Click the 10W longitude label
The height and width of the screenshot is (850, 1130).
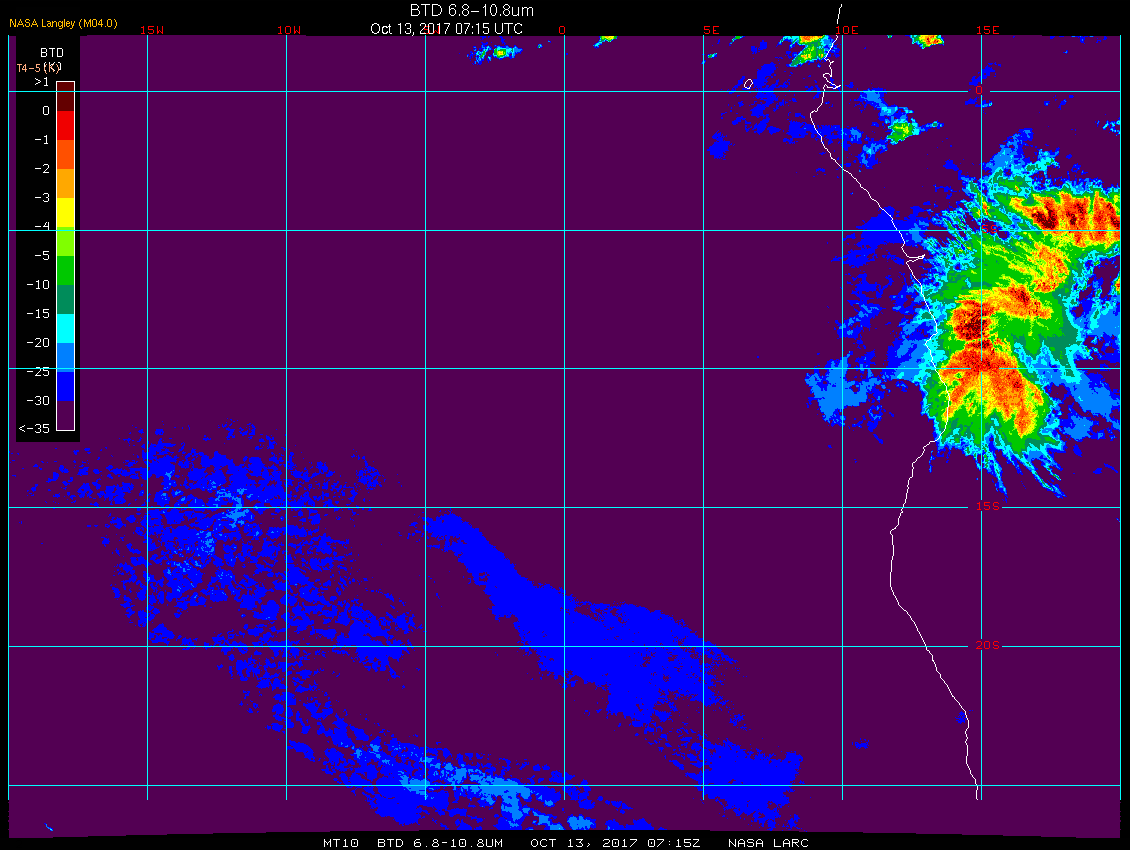pos(289,30)
